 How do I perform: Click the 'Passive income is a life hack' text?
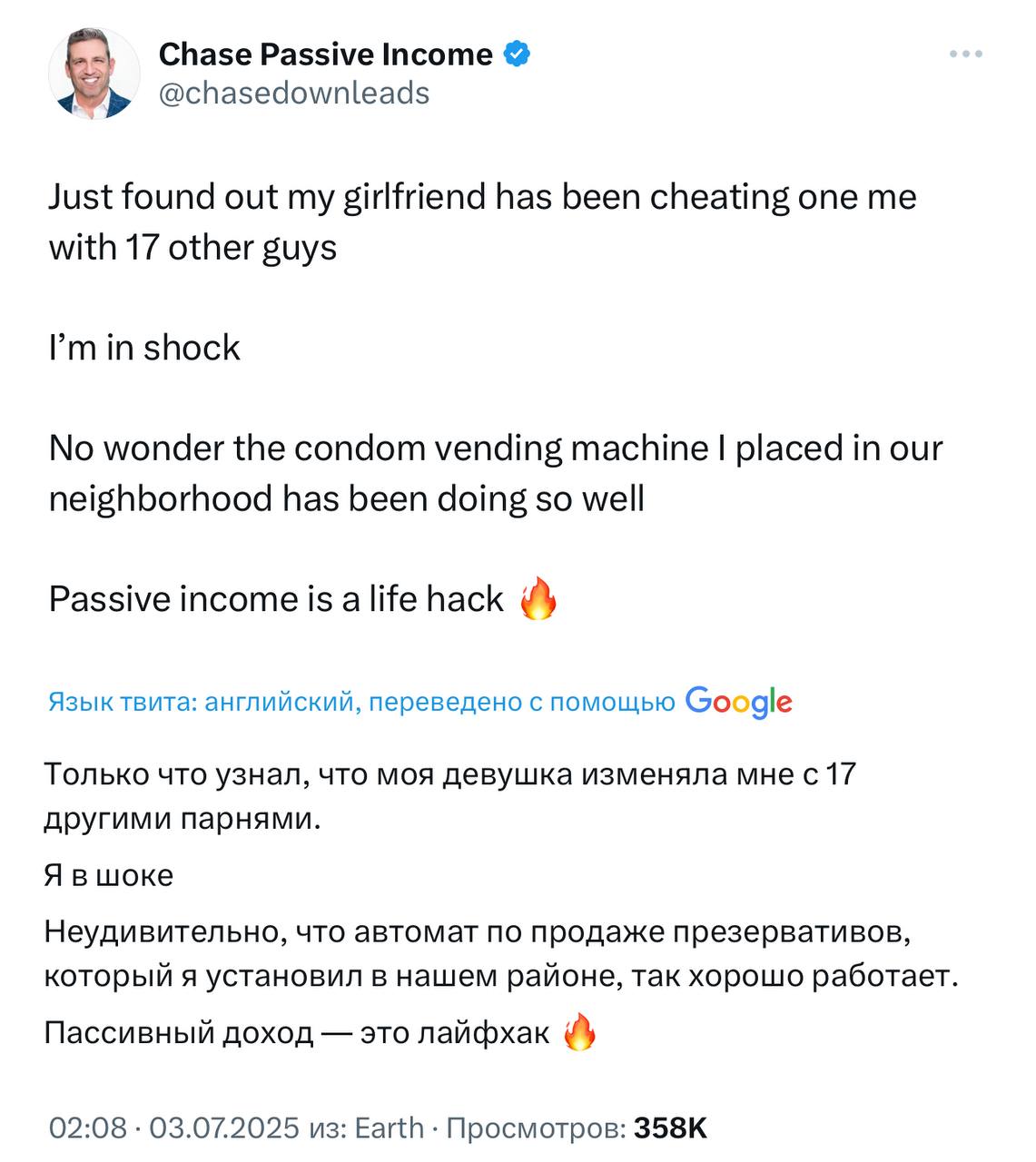[276, 599]
